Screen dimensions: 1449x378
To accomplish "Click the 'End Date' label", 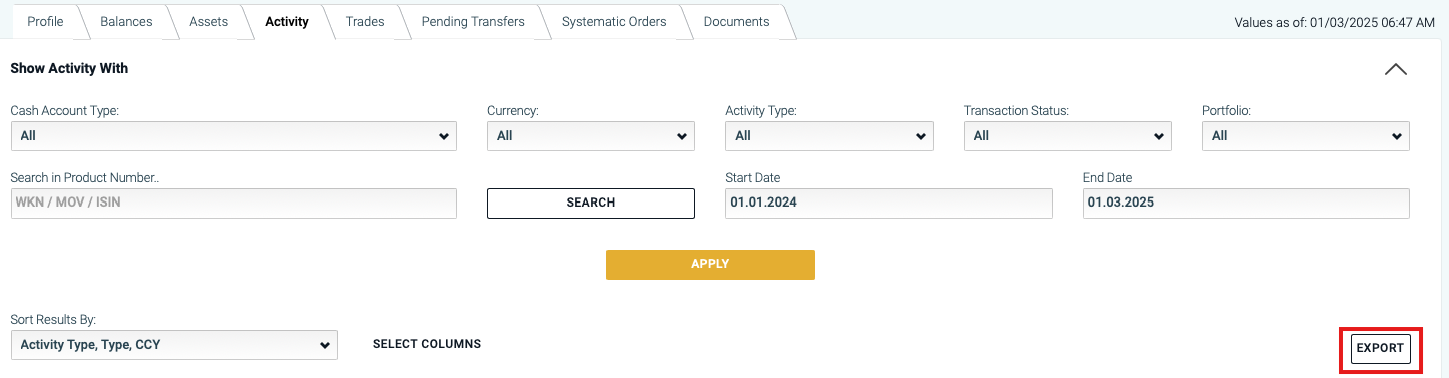I will [1108, 178].
